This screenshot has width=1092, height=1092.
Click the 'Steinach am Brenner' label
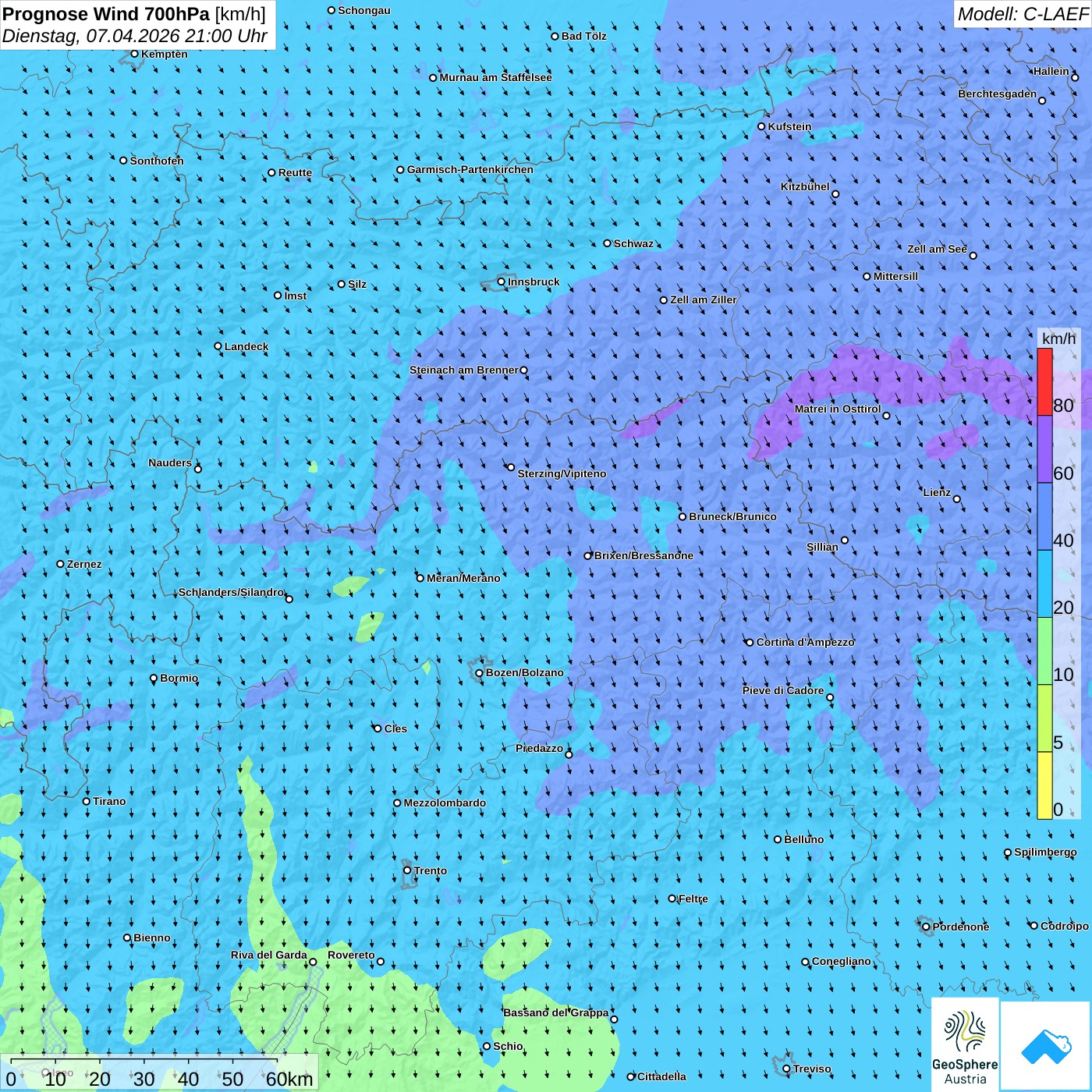[x=464, y=370]
